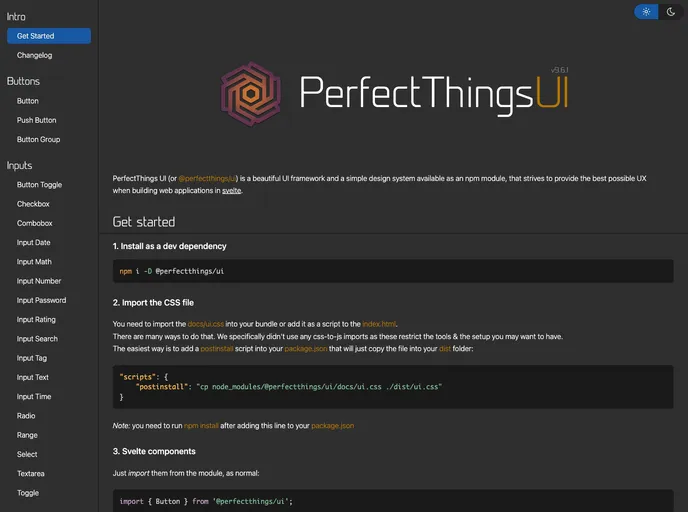
Task: Click package.json link in the Note line
Action: (333, 426)
